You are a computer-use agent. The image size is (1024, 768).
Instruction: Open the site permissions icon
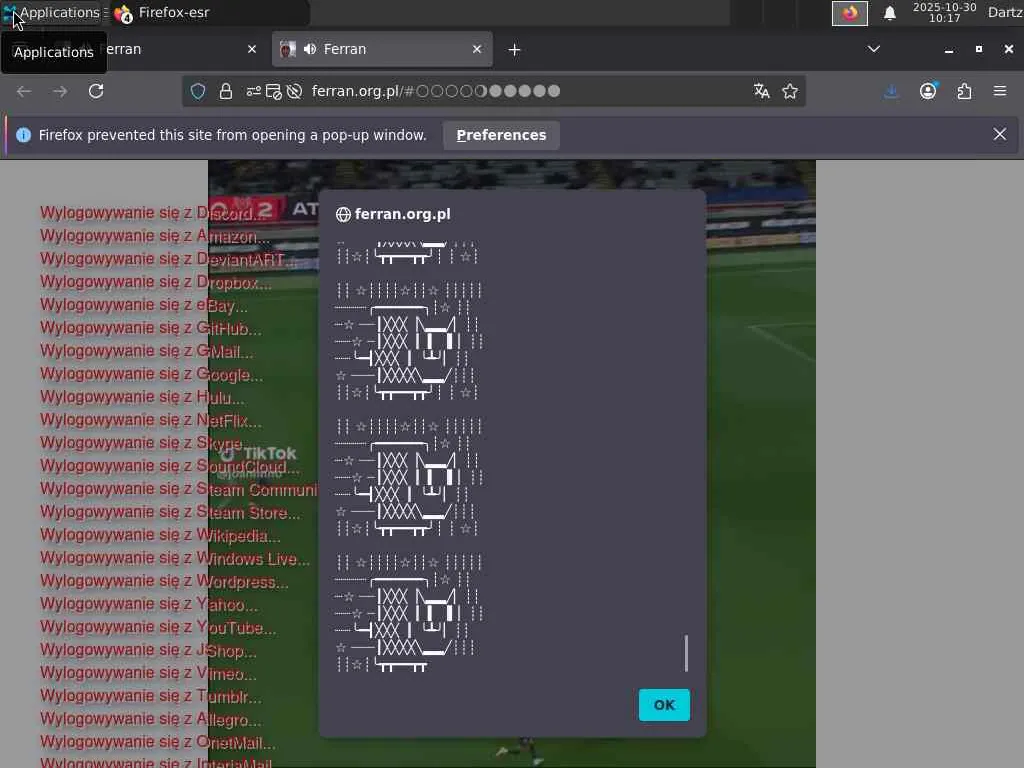coord(253,91)
